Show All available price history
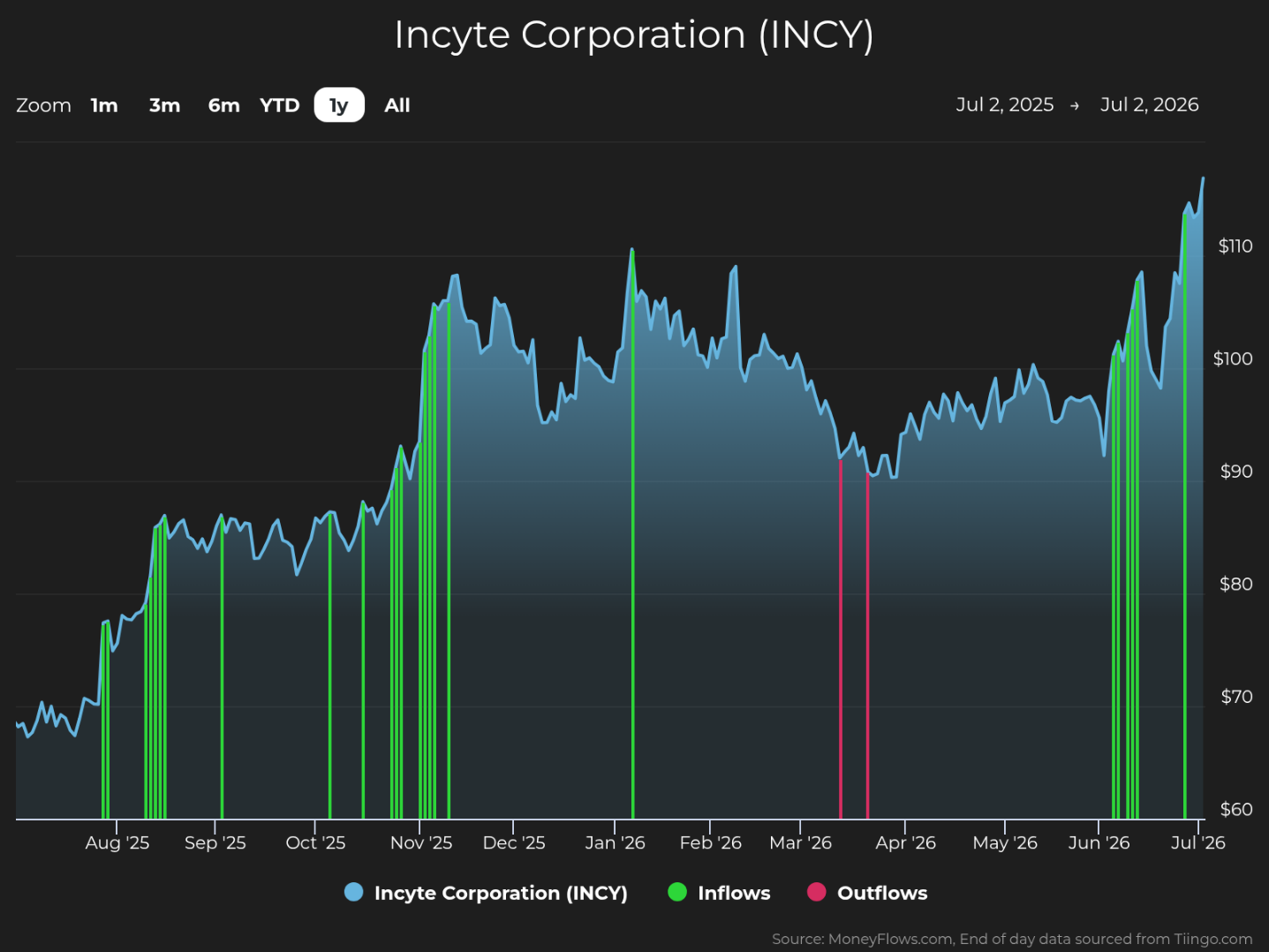The image size is (1269, 952). (x=397, y=105)
